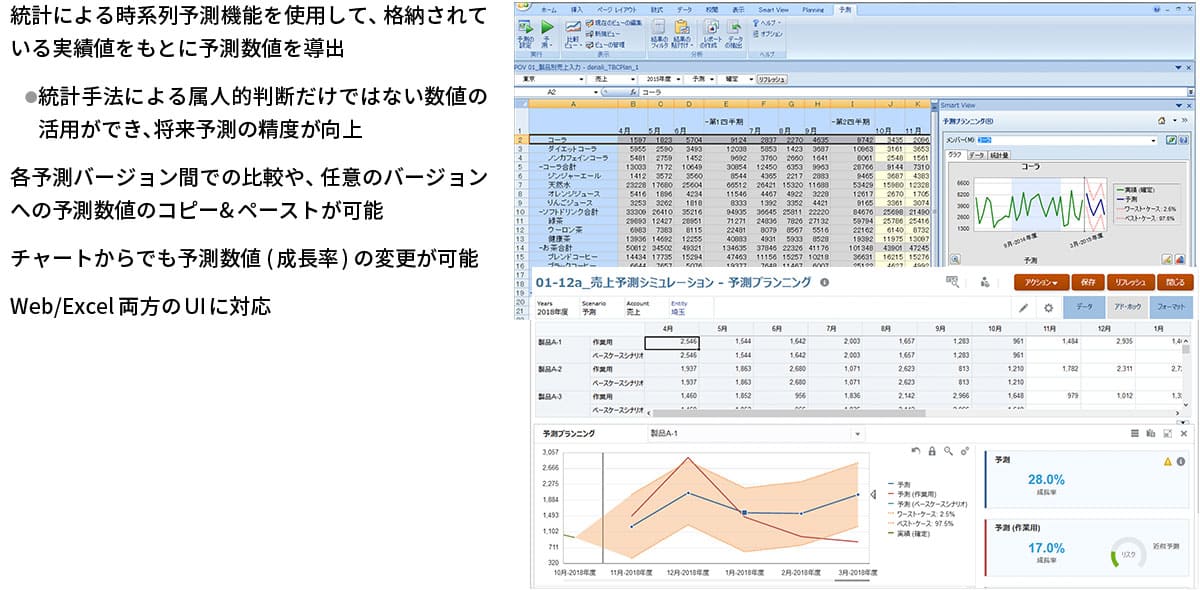Viewport: 1200px width, 590px height.
Task: Click the chart view icon in prediction panel header
Action: pos(1151,433)
